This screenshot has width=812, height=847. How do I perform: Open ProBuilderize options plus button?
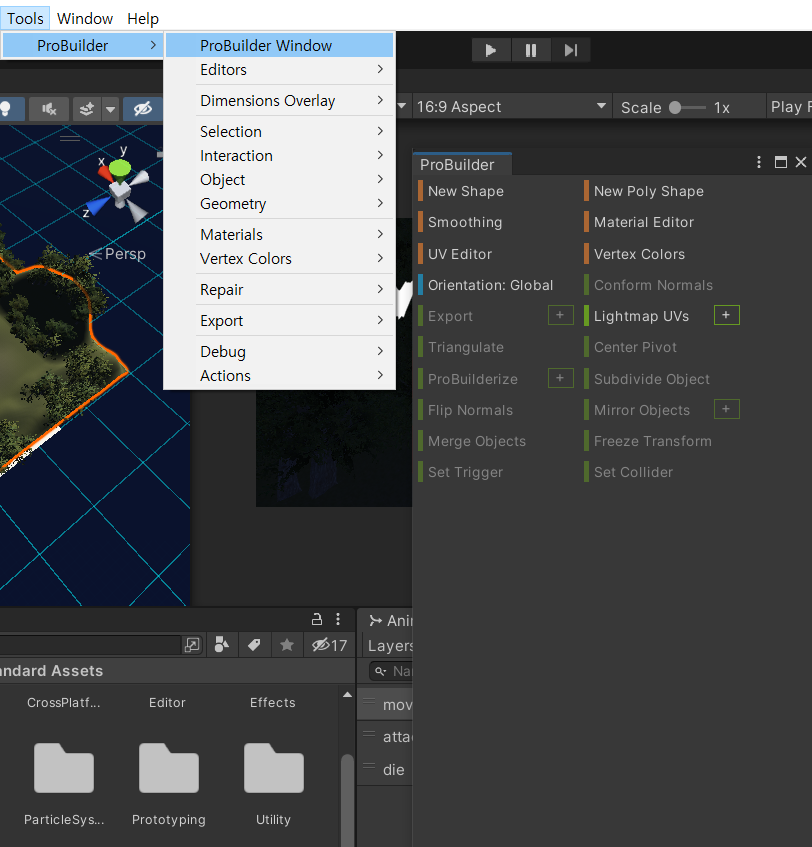click(560, 378)
